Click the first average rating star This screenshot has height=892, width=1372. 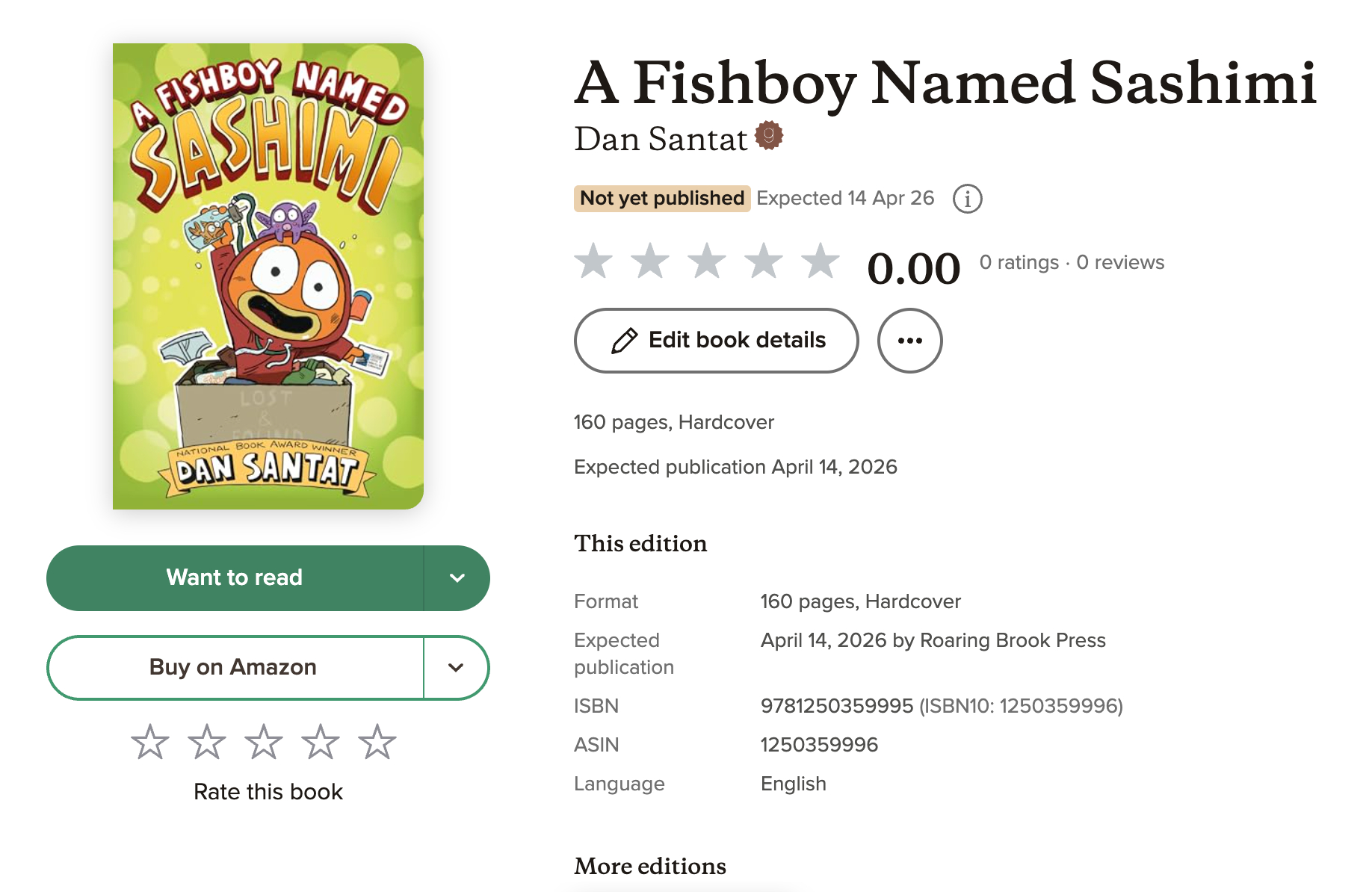point(593,261)
